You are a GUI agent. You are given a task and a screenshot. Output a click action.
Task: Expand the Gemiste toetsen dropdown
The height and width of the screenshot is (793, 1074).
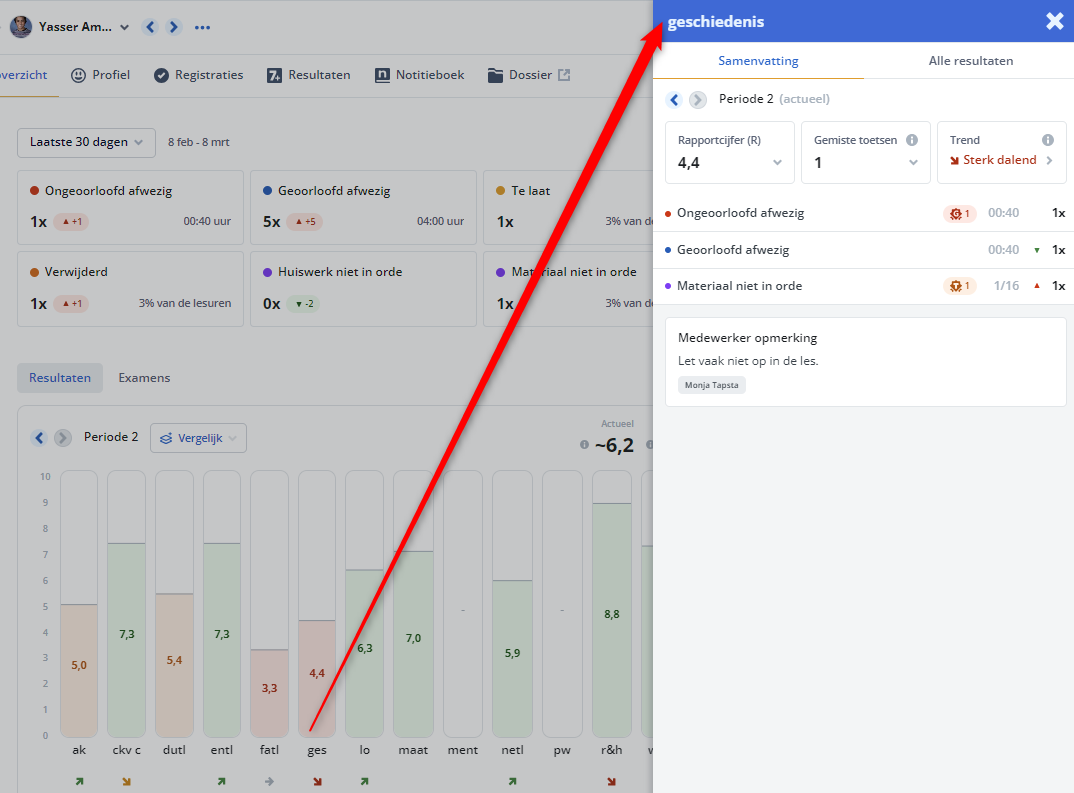tap(866, 153)
